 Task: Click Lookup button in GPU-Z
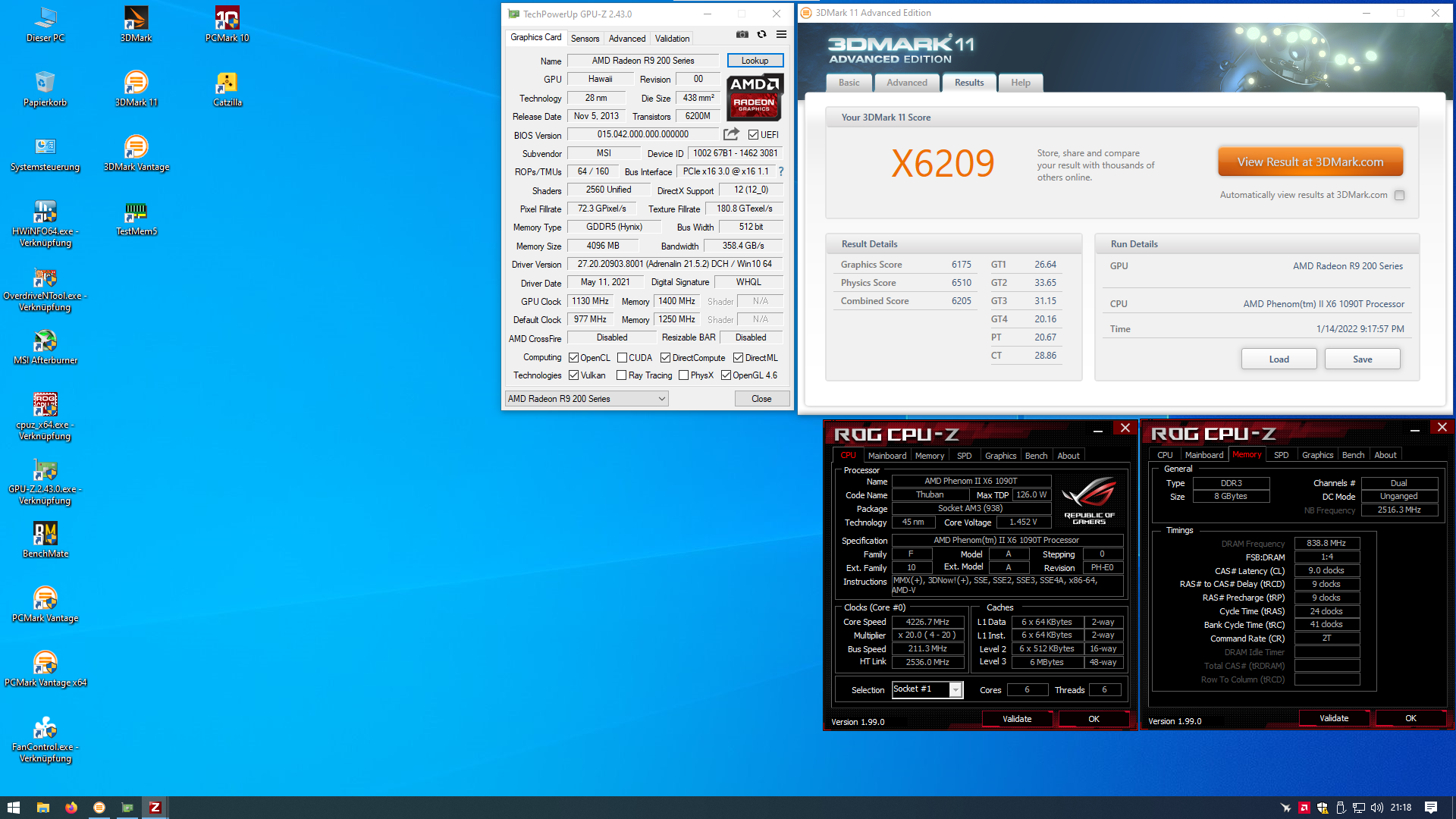[x=755, y=61]
